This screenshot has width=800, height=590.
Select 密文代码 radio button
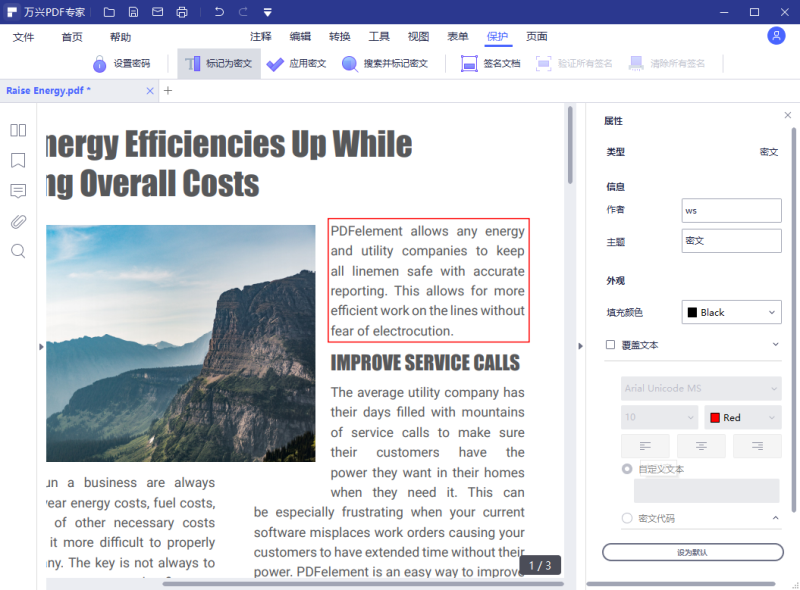[x=627, y=518]
